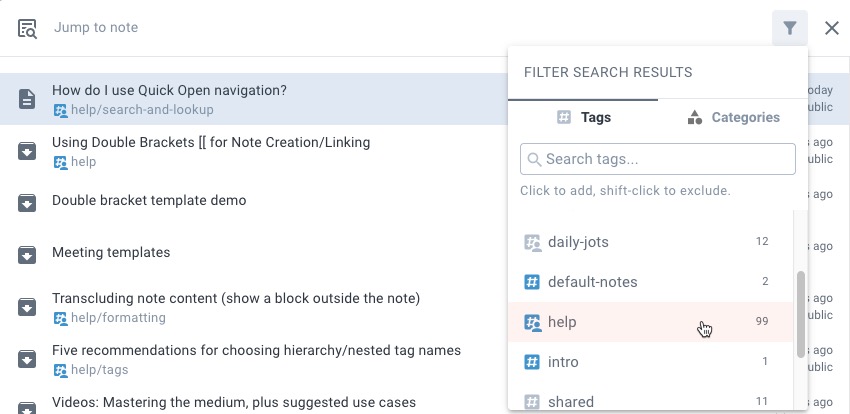This screenshot has width=850, height=414.
Task: Click the default-notes hashtag icon
Action: 532,282
